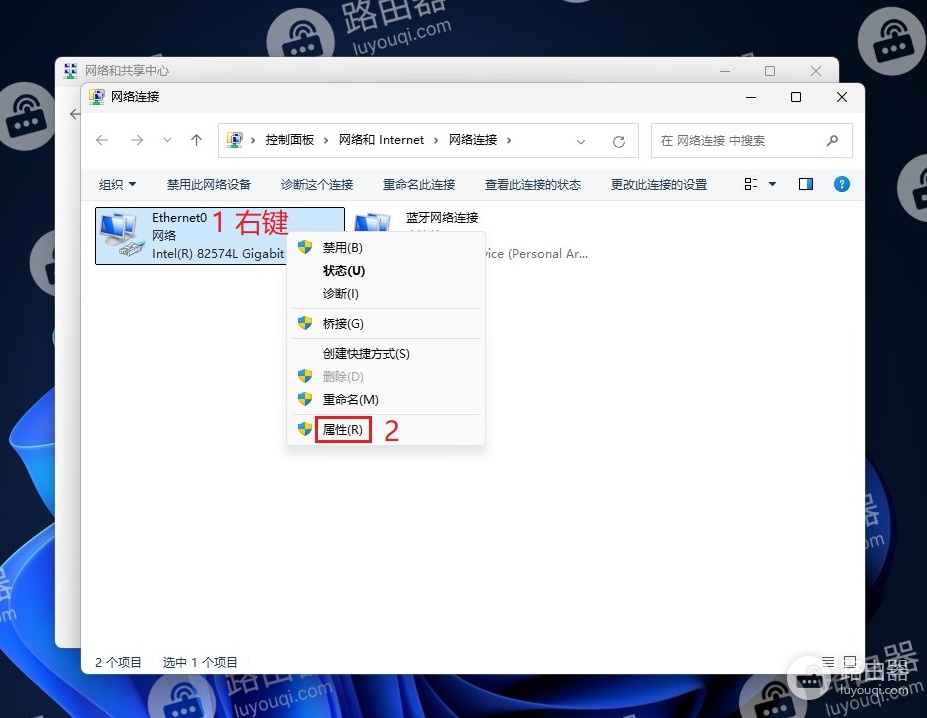This screenshot has width=927, height=718.
Task: Click the 2 个项目 status text
Action: (x=118, y=662)
